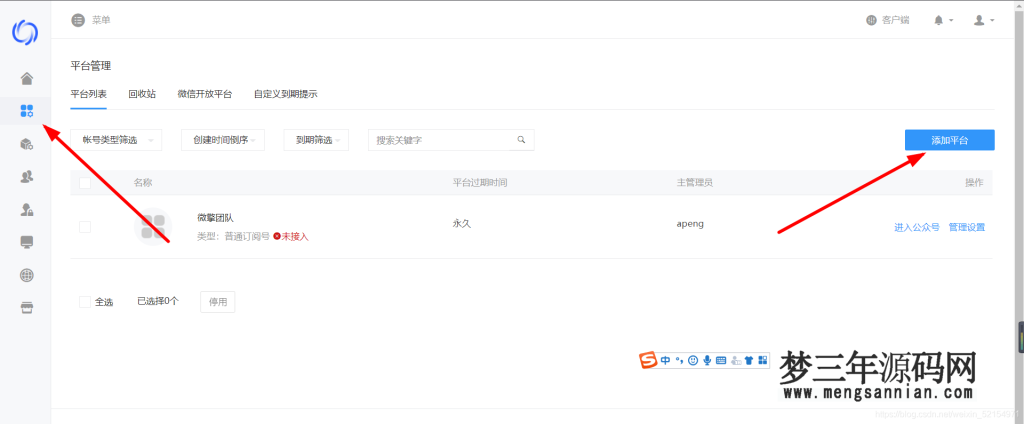
Task: Switch to the 平台列表 tab
Action: [x=89, y=94]
